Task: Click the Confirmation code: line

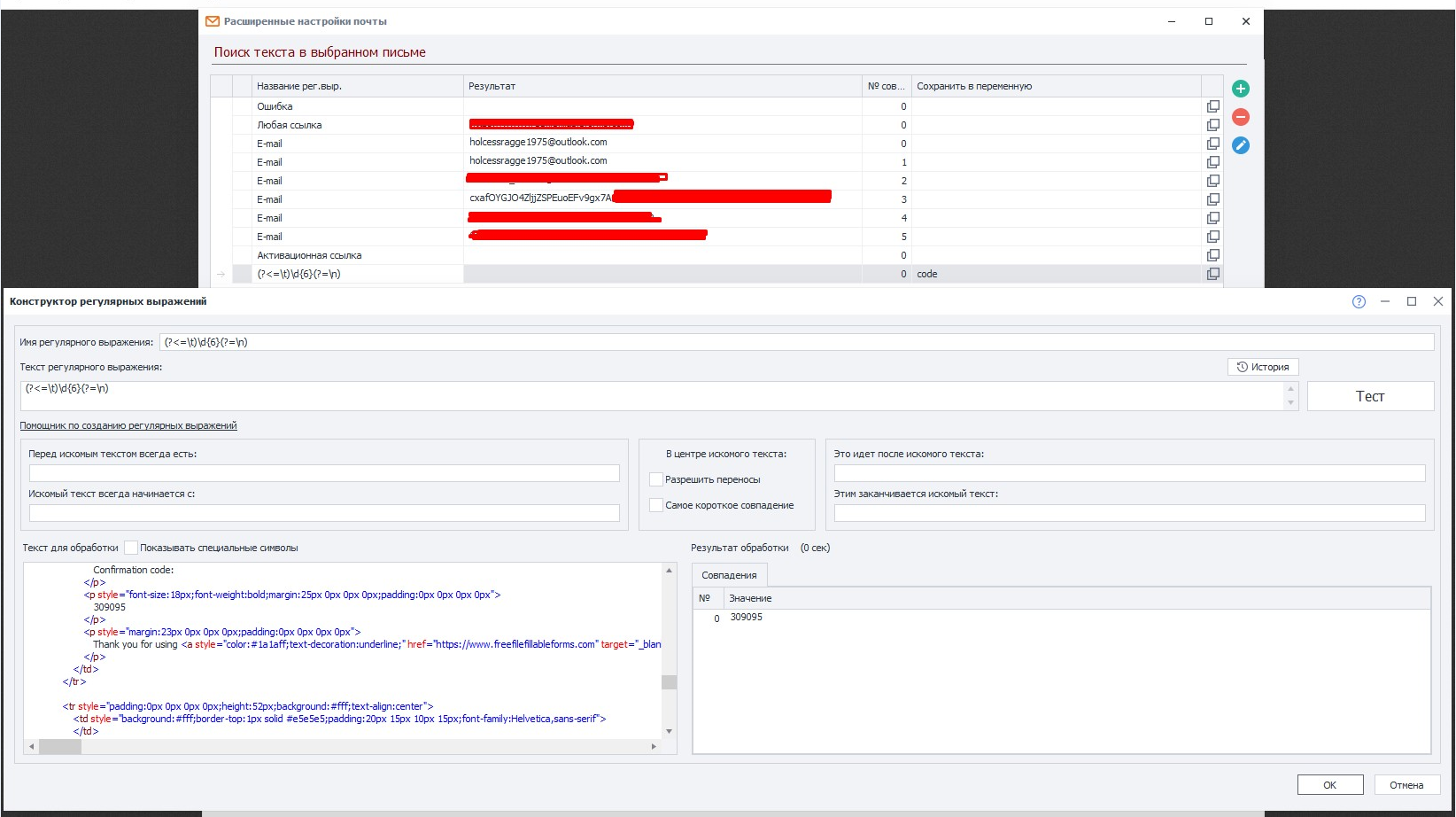Action: click(x=134, y=570)
